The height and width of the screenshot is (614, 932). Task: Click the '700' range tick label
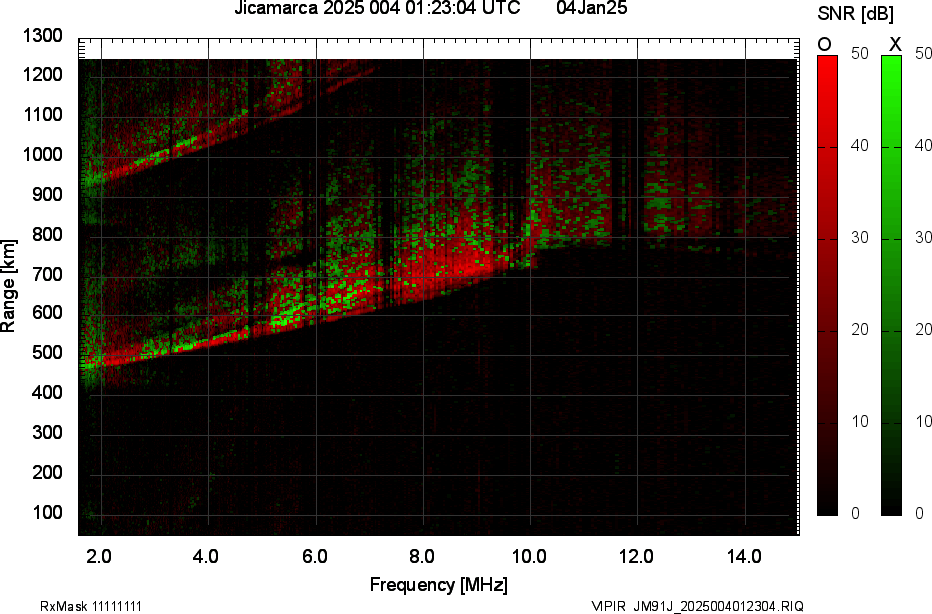(x=48, y=274)
